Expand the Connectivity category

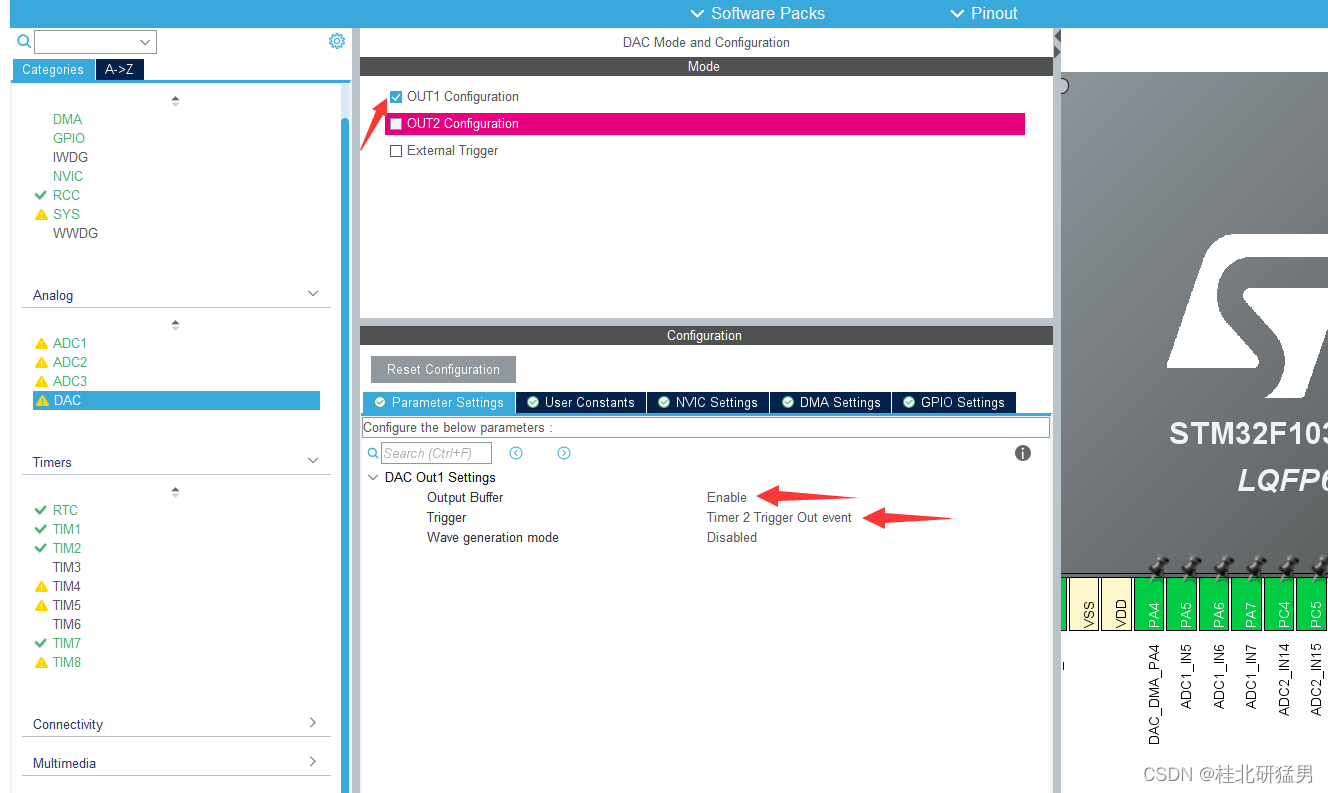pyautogui.click(x=313, y=722)
